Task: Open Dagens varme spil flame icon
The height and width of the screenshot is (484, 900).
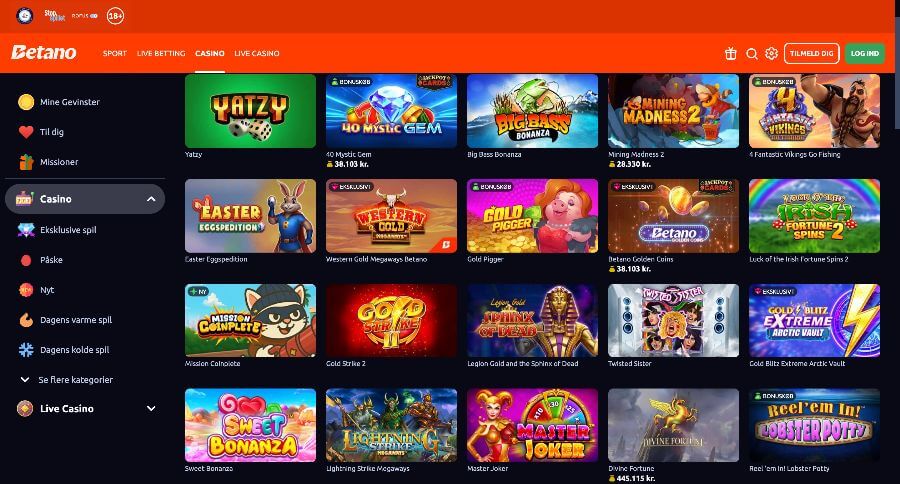Action: pyautogui.click(x=26, y=320)
